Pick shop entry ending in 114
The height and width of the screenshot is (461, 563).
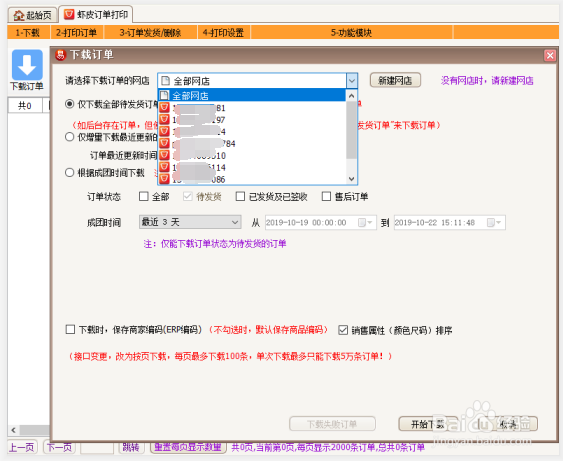click(252, 167)
